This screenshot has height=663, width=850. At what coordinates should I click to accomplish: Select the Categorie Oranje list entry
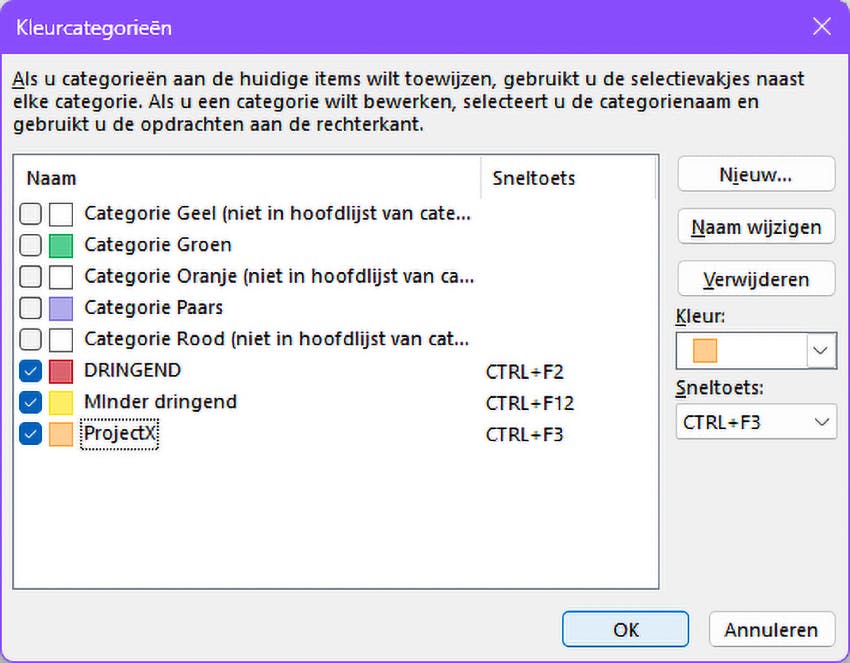click(278, 276)
